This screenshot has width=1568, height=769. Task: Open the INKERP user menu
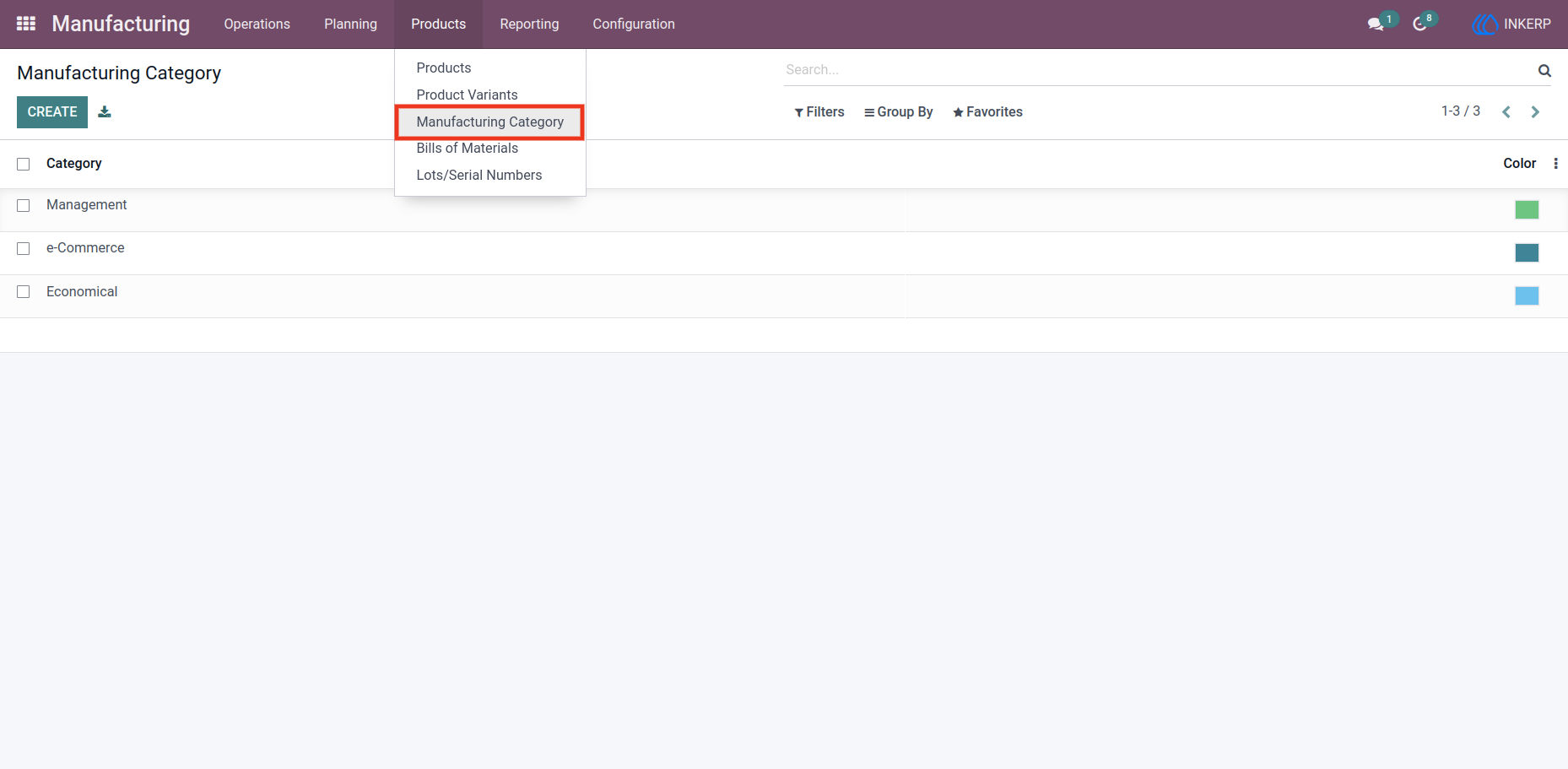(x=1511, y=24)
